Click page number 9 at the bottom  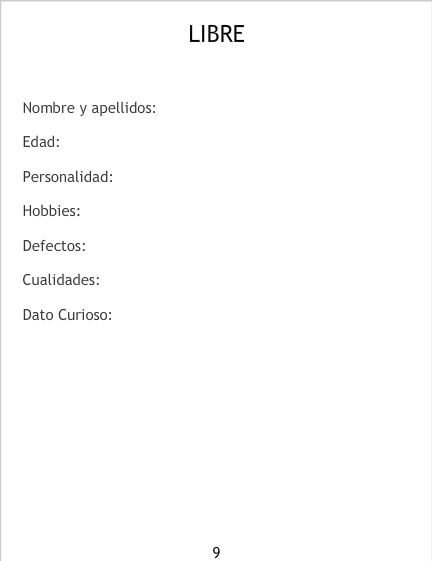click(x=216, y=552)
